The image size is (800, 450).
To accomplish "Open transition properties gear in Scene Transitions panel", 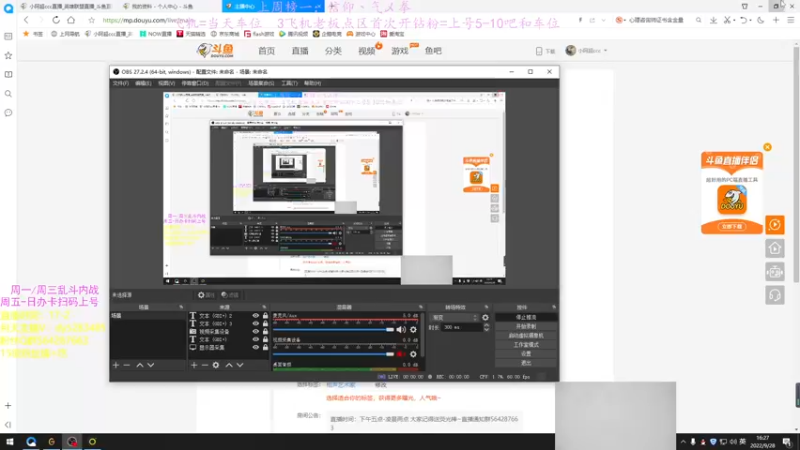I will 485,317.
